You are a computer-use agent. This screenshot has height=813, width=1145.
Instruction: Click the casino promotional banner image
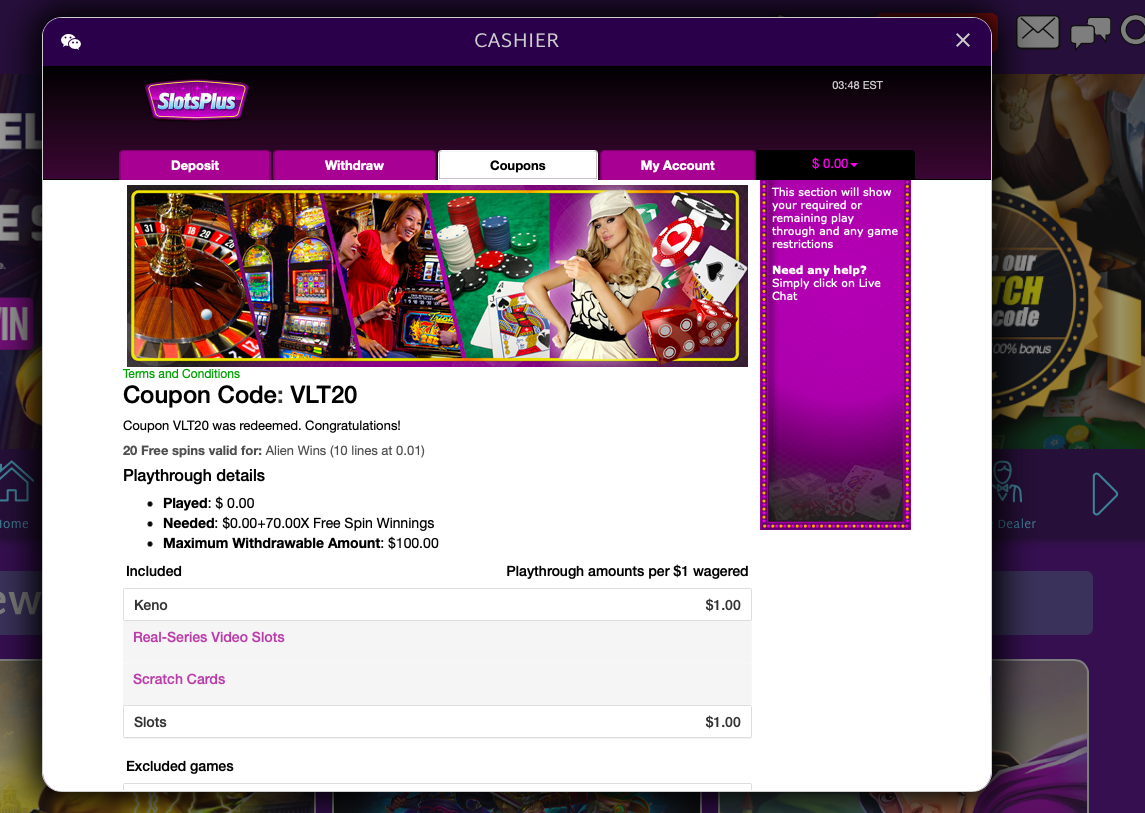pos(437,276)
